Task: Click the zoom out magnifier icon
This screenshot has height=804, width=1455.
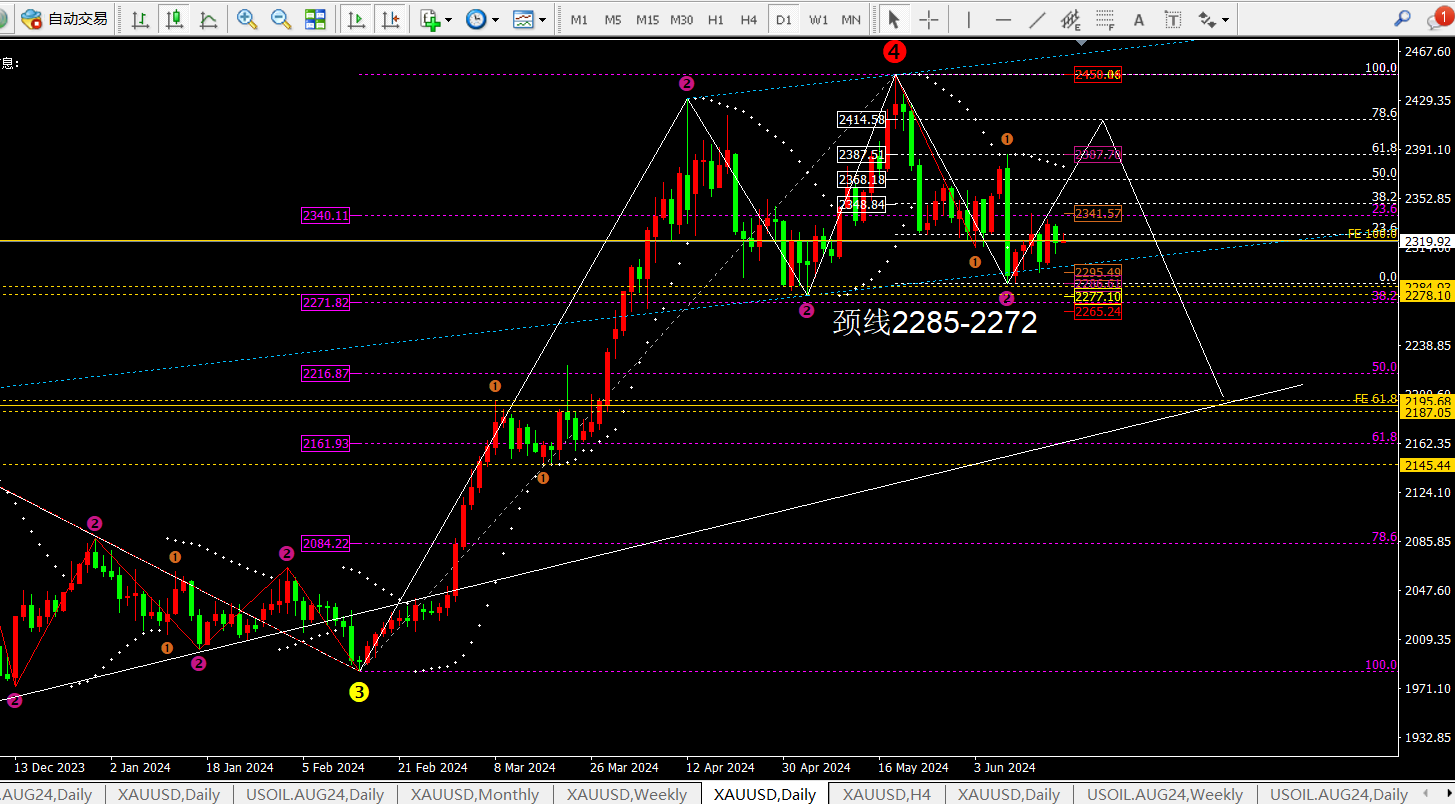Action: tap(281, 19)
